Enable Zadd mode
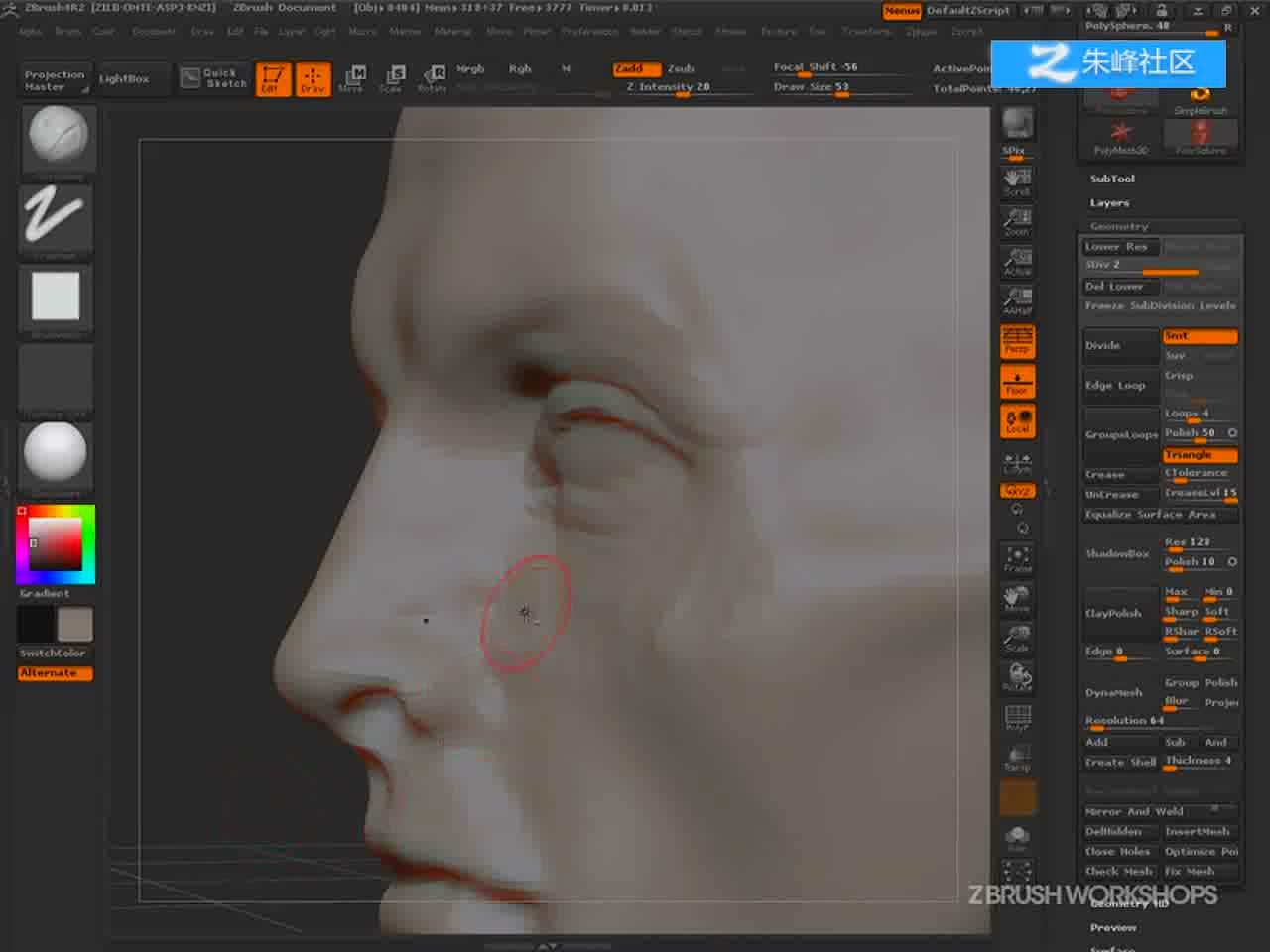This screenshot has width=1270, height=952. (636, 69)
